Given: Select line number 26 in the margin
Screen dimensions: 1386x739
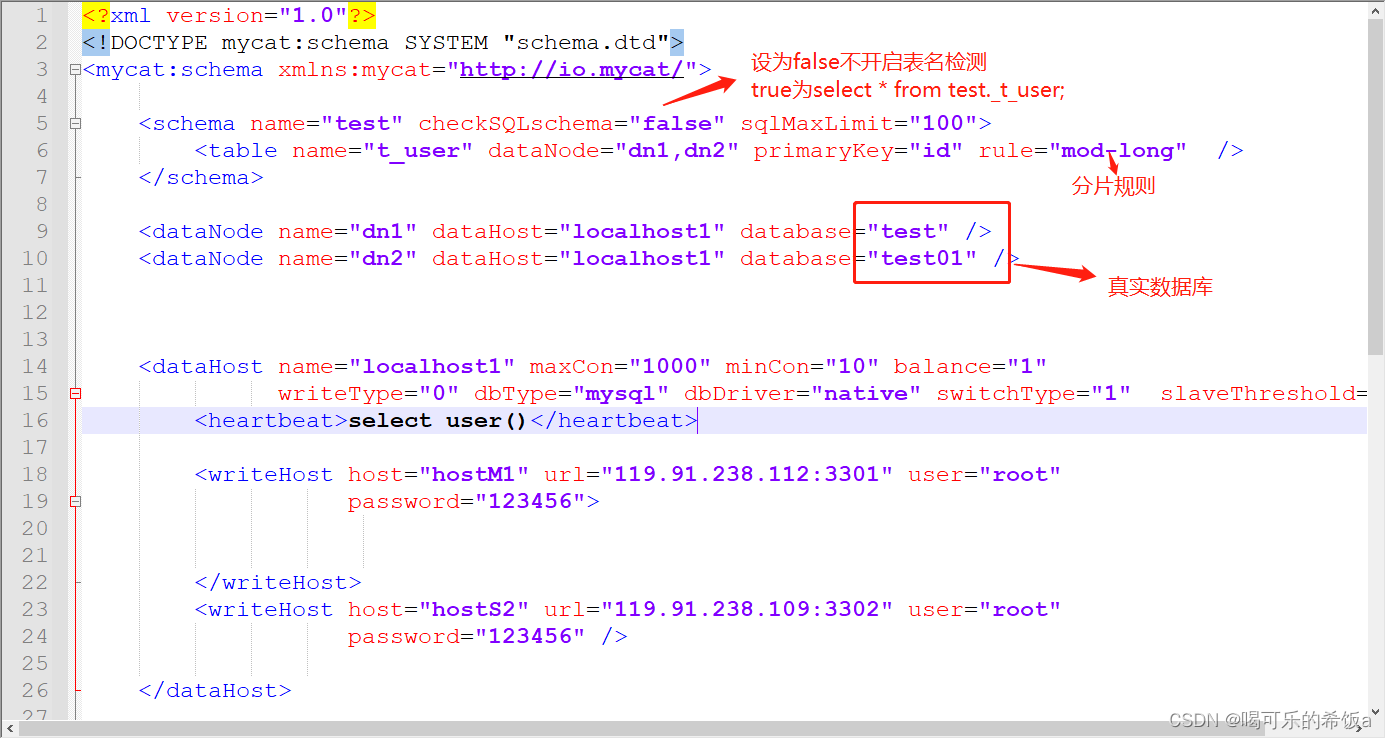Looking at the screenshot, I should pyautogui.click(x=34, y=691).
